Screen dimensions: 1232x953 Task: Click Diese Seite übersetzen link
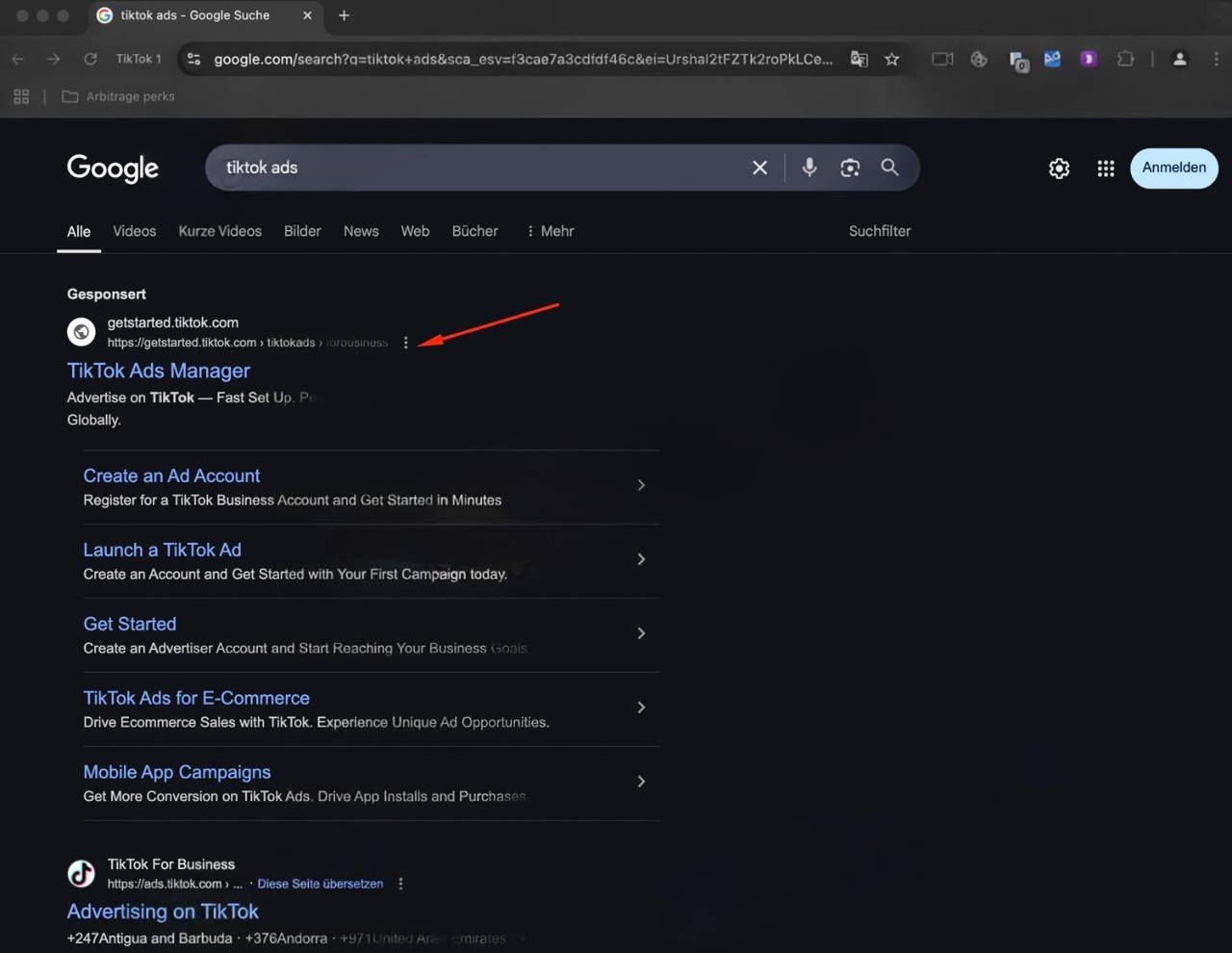tap(321, 884)
